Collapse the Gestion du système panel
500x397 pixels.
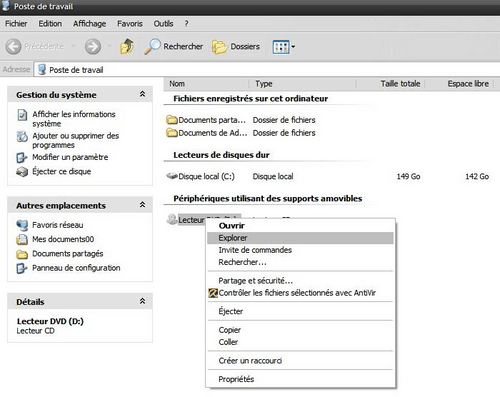[142, 94]
